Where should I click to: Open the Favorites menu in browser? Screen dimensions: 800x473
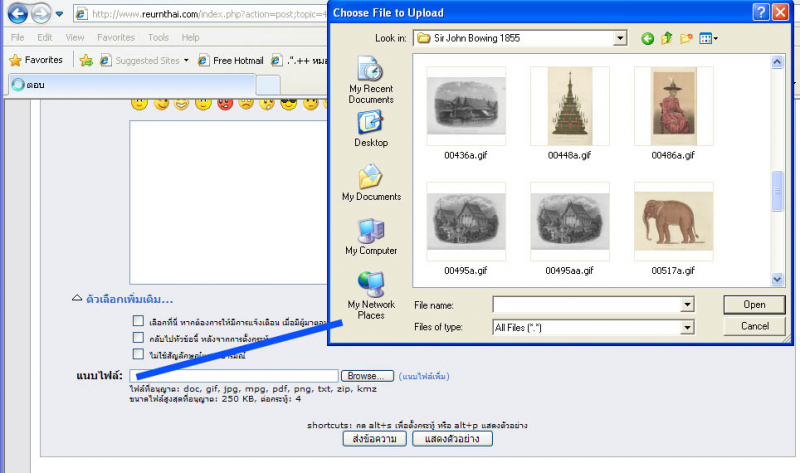[116, 37]
